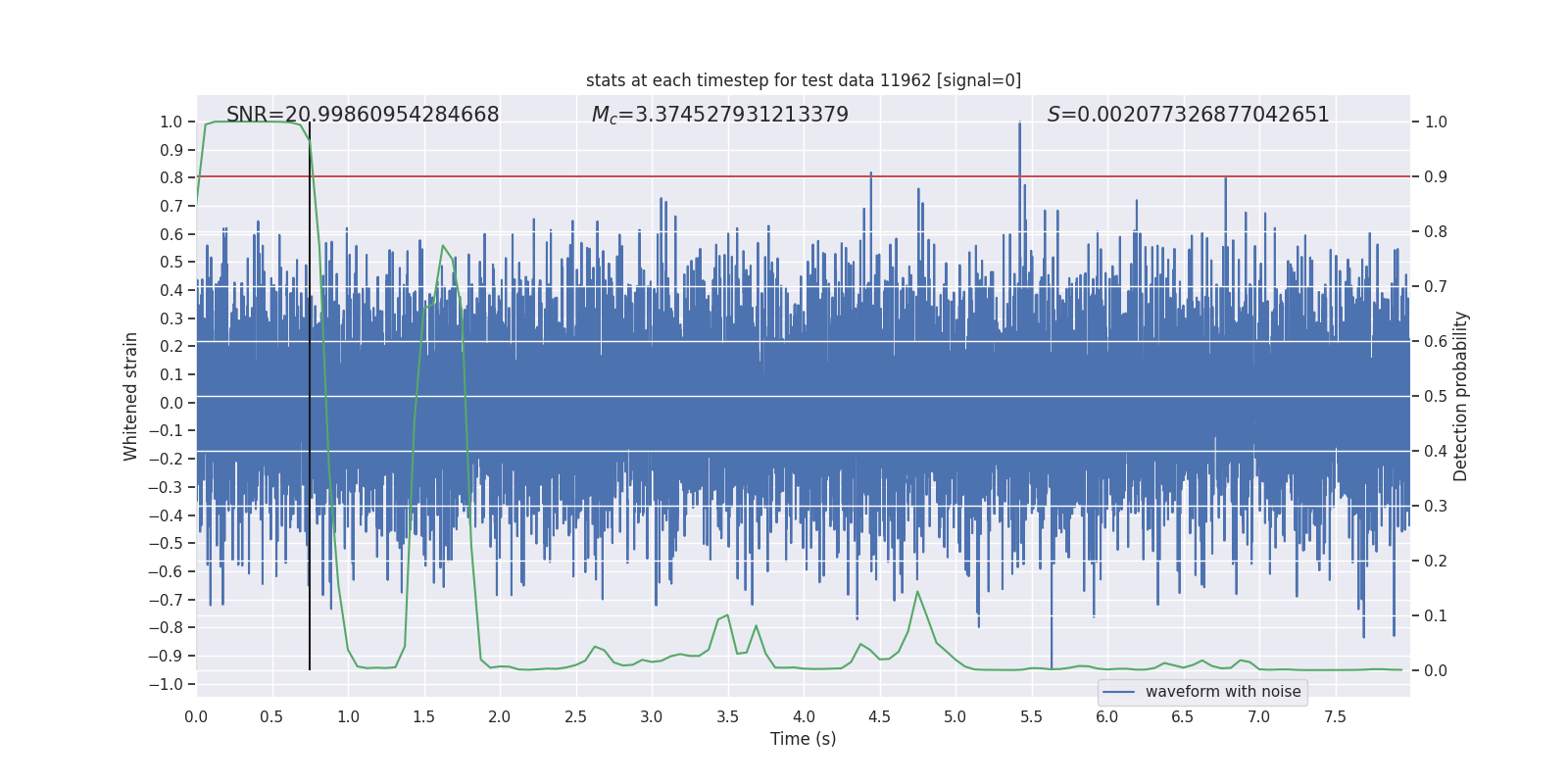The height and width of the screenshot is (784, 1568).
Task: Click the 0.9 tick on the detection probability axis
Action: point(1436,176)
